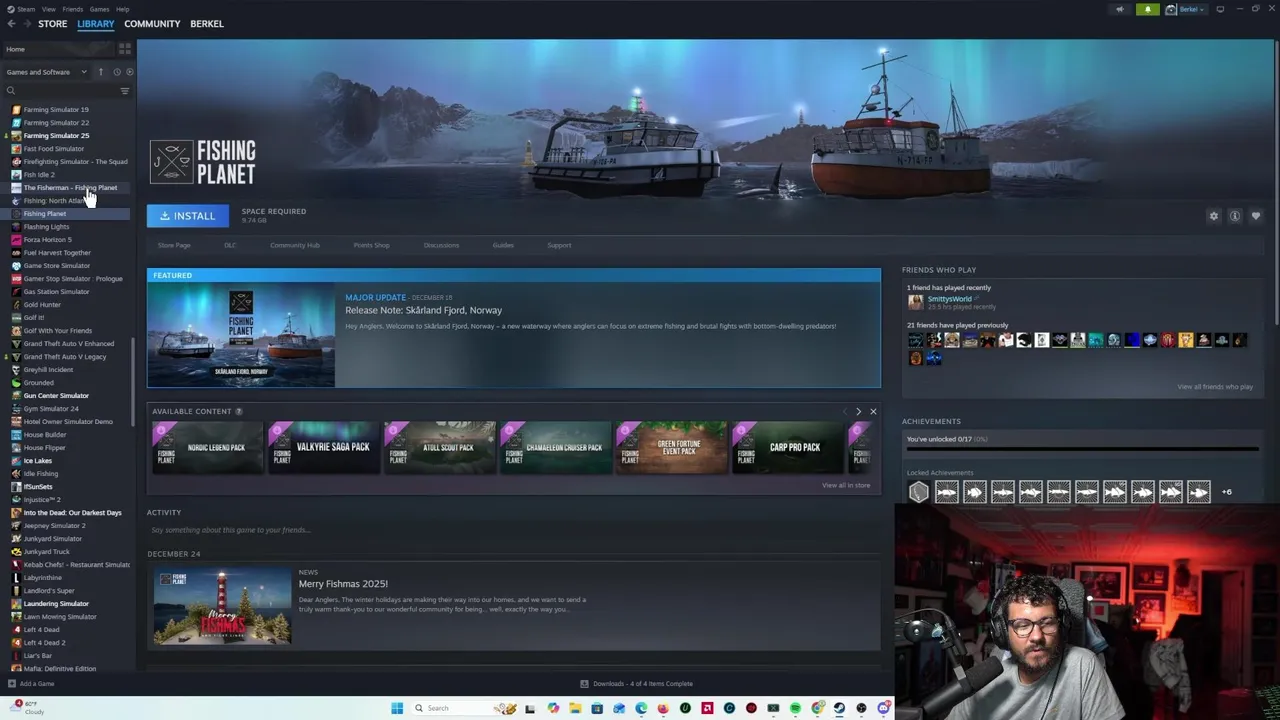Select Left 4 Dead 2 in library list
Image resolution: width=1280 pixels, height=720 pixels.
tap(43, 643)
